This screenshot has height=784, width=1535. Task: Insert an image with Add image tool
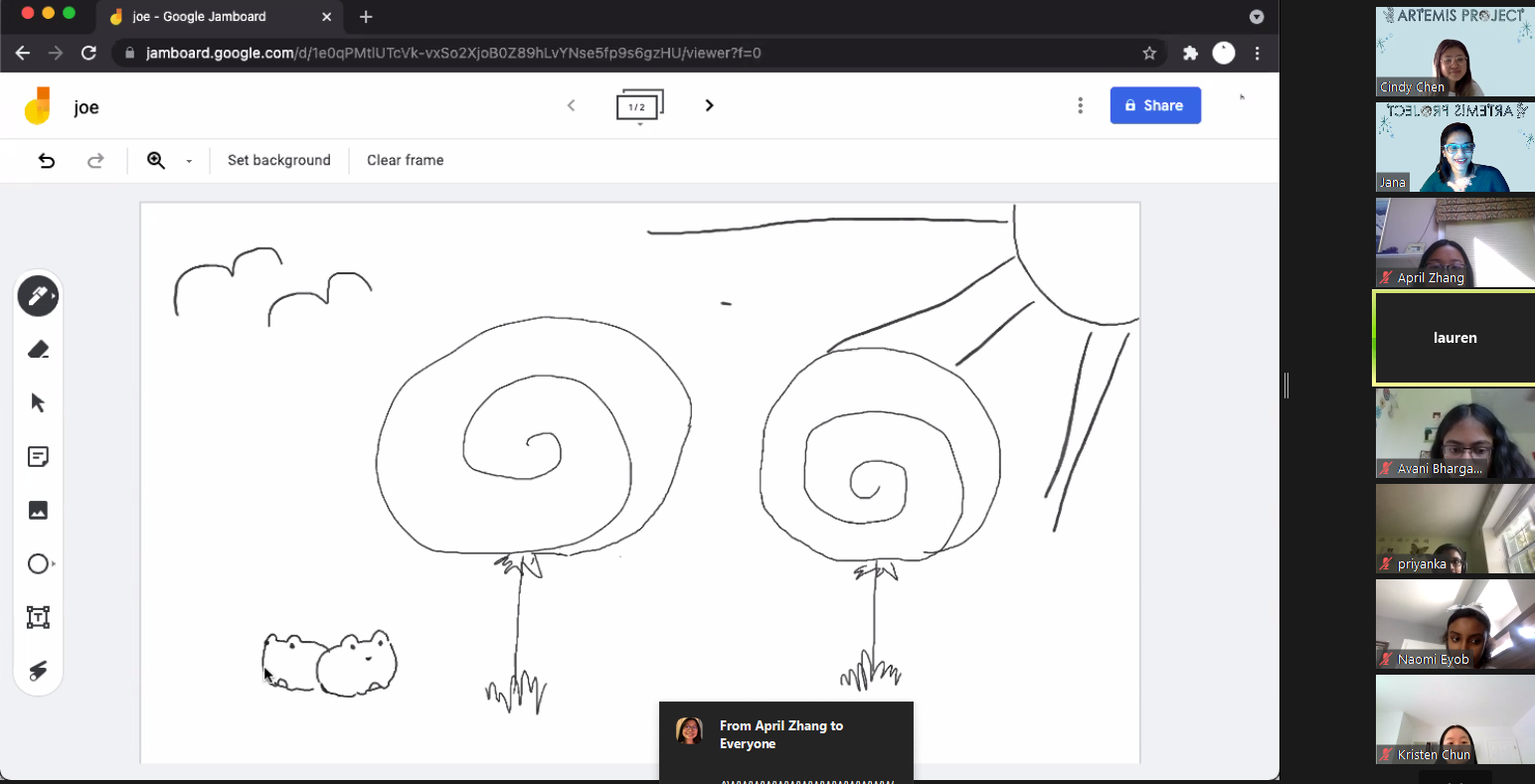tap(38, 511)
